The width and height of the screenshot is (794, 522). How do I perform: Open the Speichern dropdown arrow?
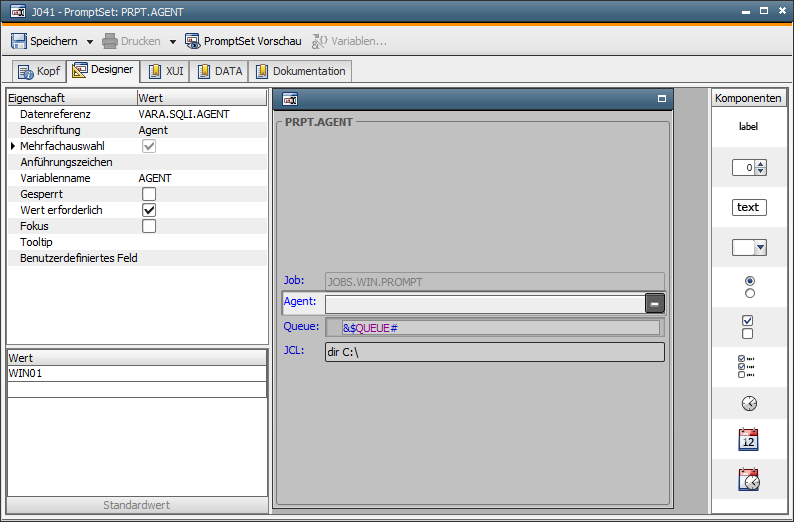89,42
